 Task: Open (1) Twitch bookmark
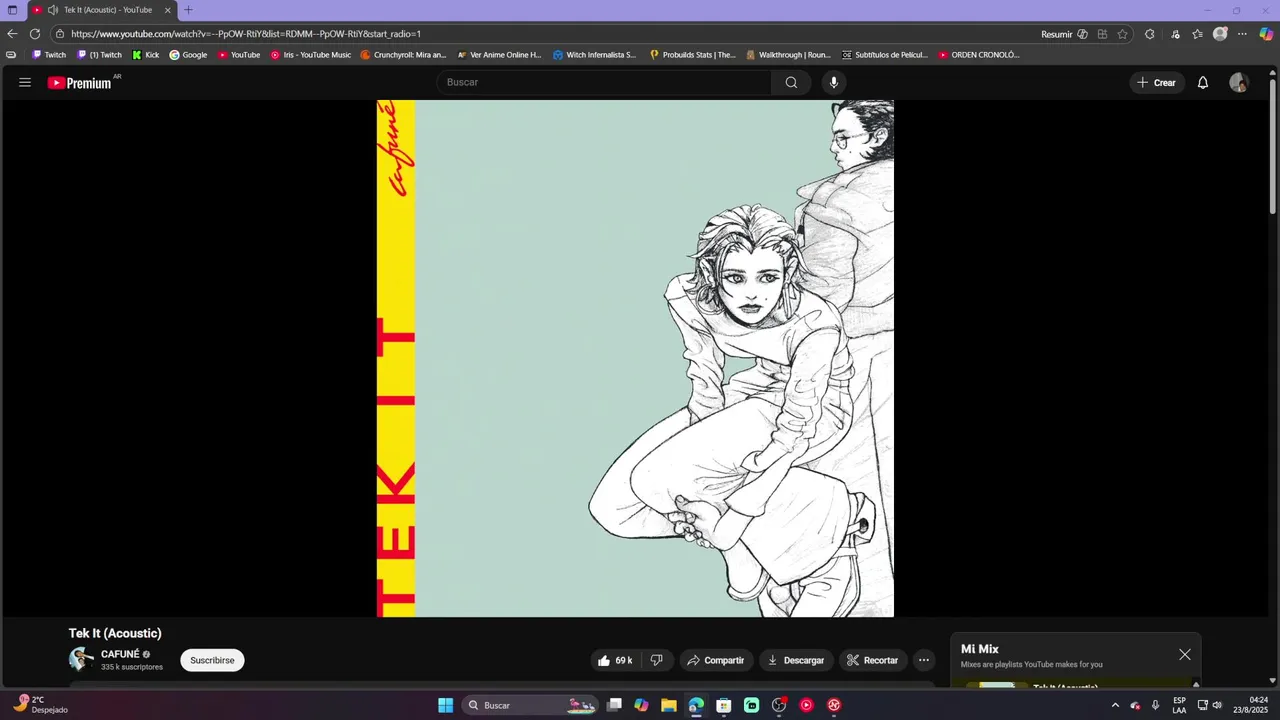click(x=99, y=55)
